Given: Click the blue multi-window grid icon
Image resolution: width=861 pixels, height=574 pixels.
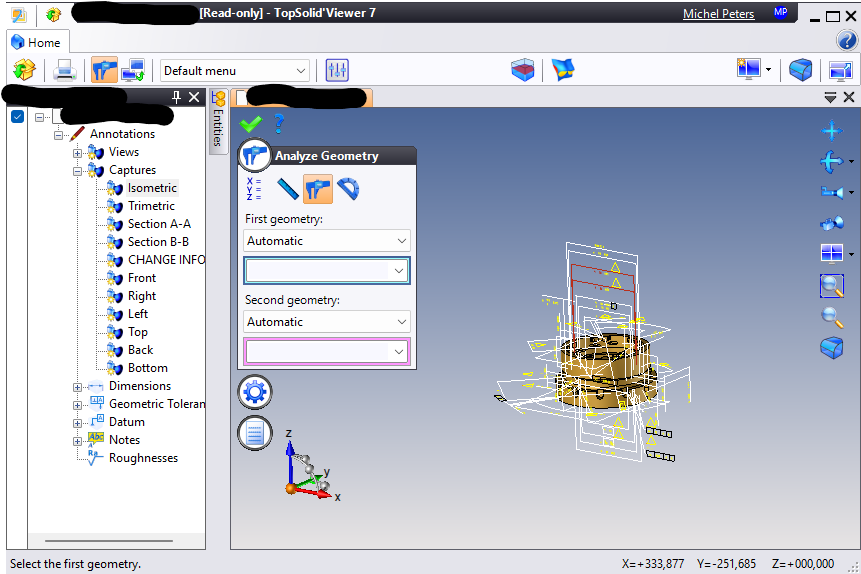Looking at the screenshot, I should [831, 253].
